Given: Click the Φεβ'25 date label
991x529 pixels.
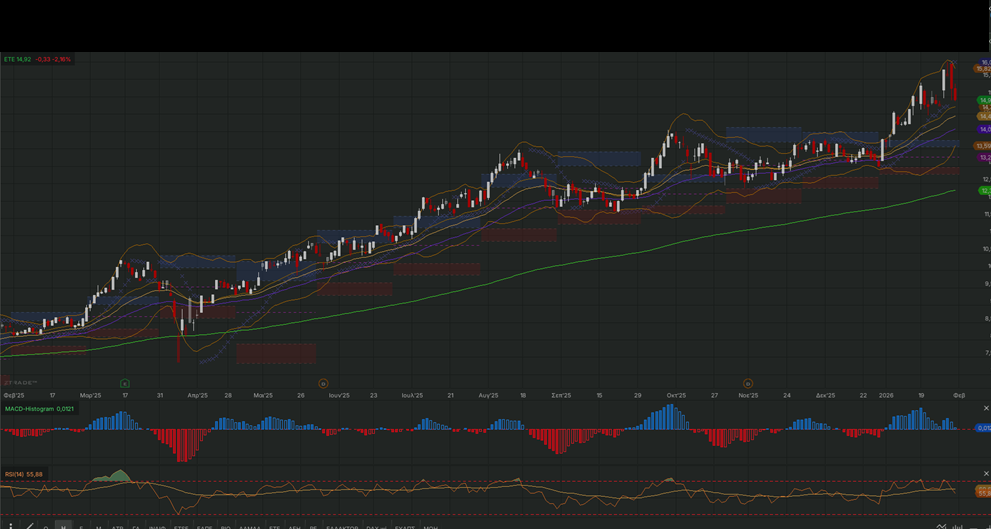Looking at the screenshot, I should click(x=13, y=396).
